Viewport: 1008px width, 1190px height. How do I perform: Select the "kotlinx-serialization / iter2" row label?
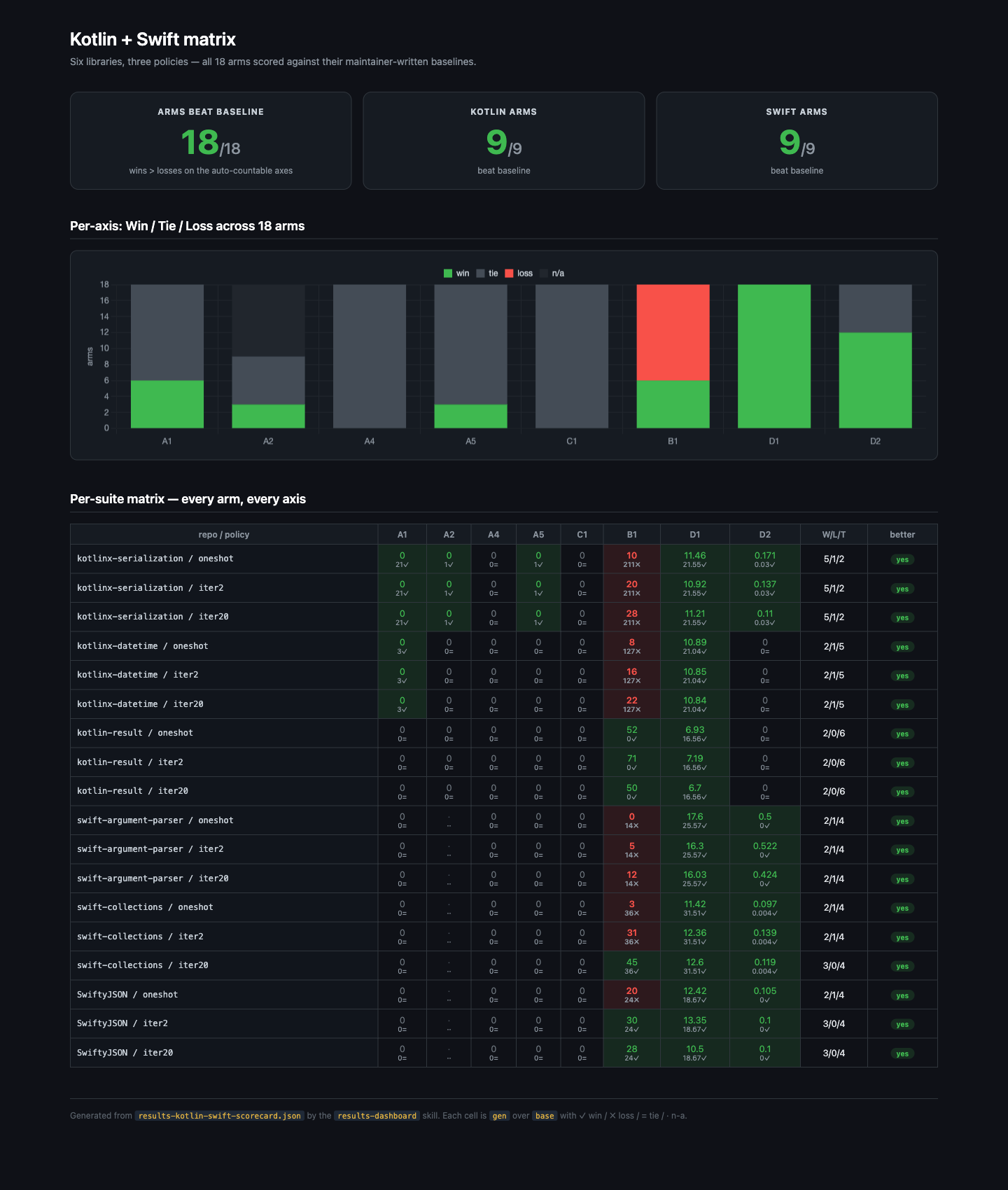[x=150, y=588]
